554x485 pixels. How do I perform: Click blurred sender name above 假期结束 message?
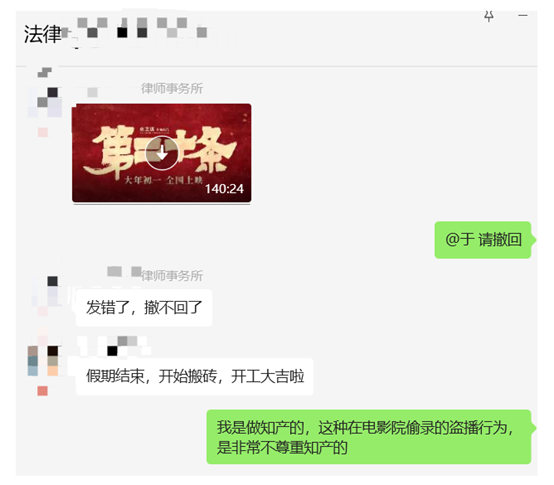(114, 346)
